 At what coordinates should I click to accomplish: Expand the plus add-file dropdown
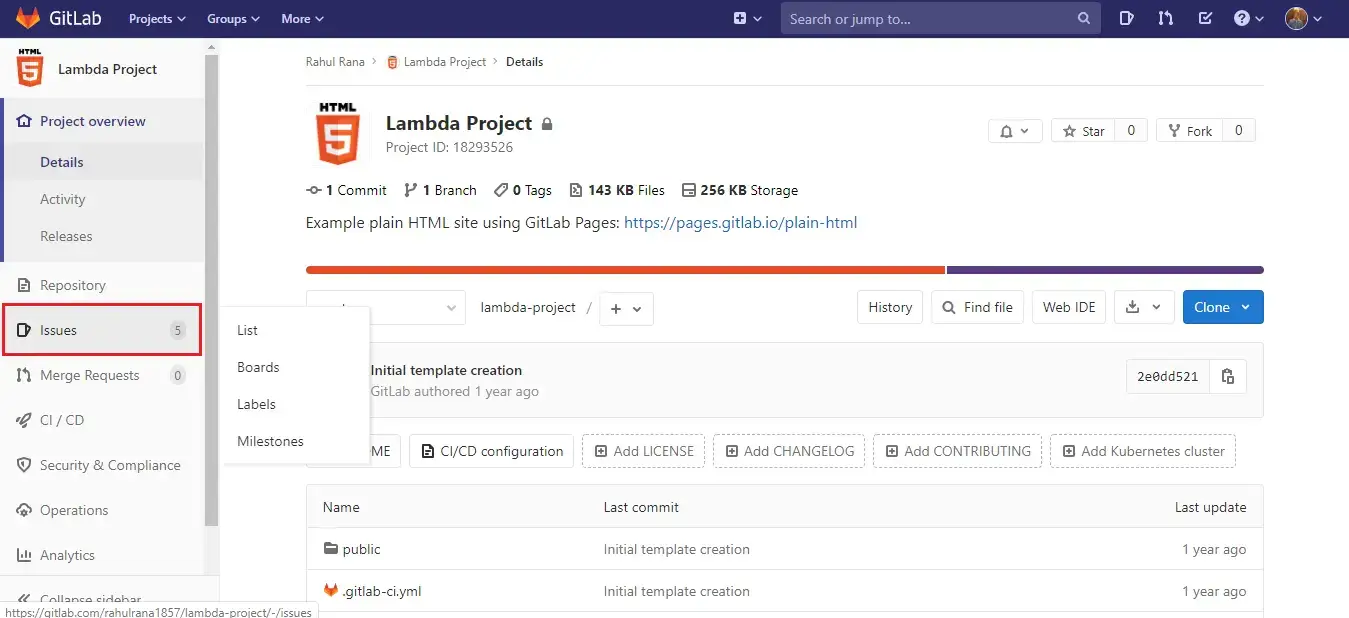point(626,309)
